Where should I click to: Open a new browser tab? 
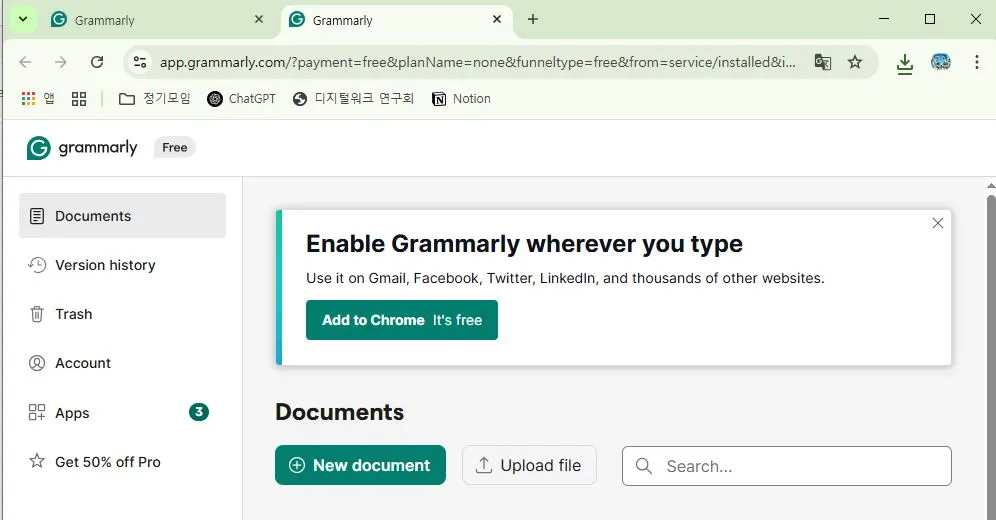pyautogui.click(x=533, y=20)
